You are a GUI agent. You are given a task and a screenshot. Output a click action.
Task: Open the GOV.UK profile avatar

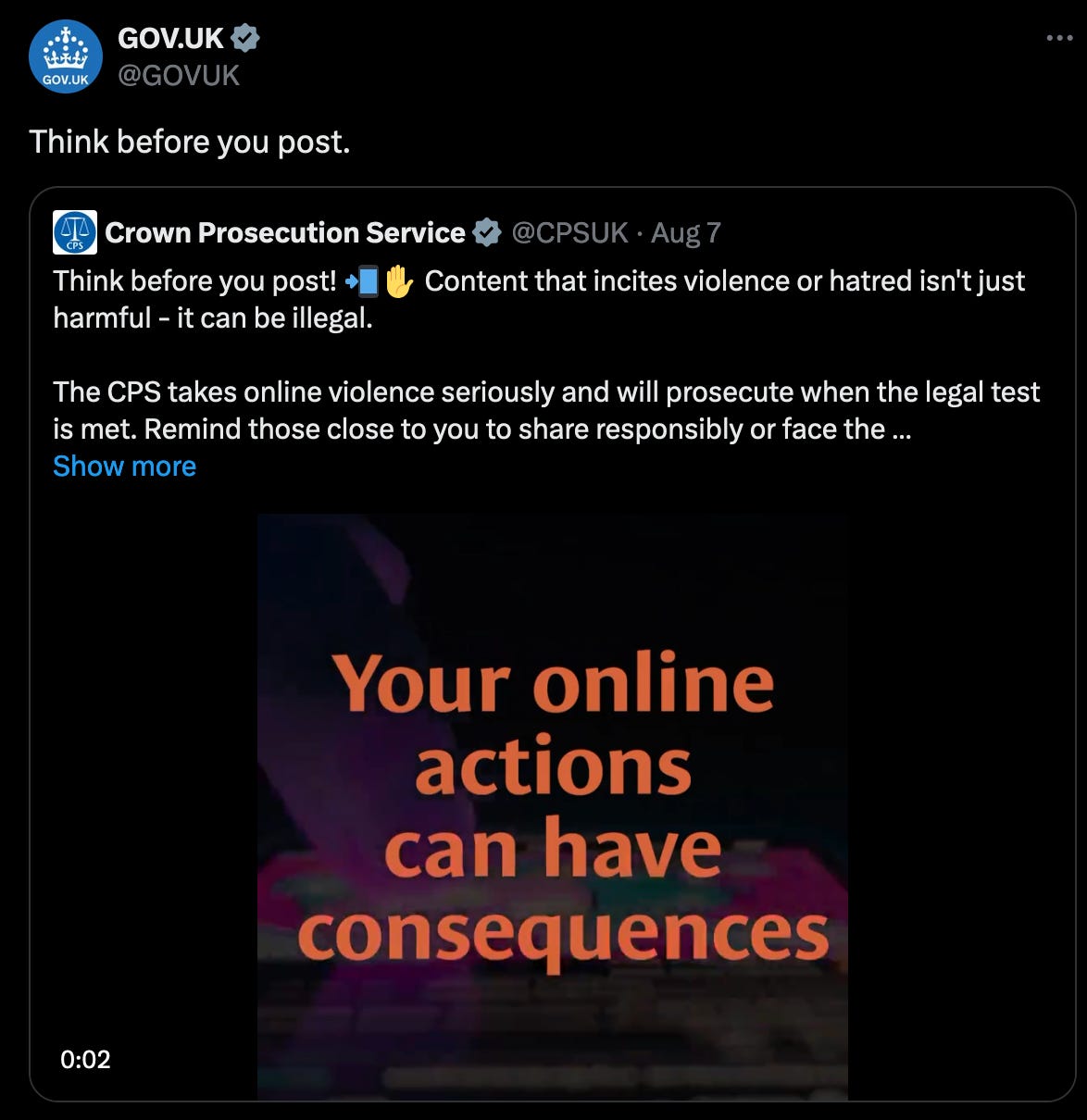[x=66, y=57]
